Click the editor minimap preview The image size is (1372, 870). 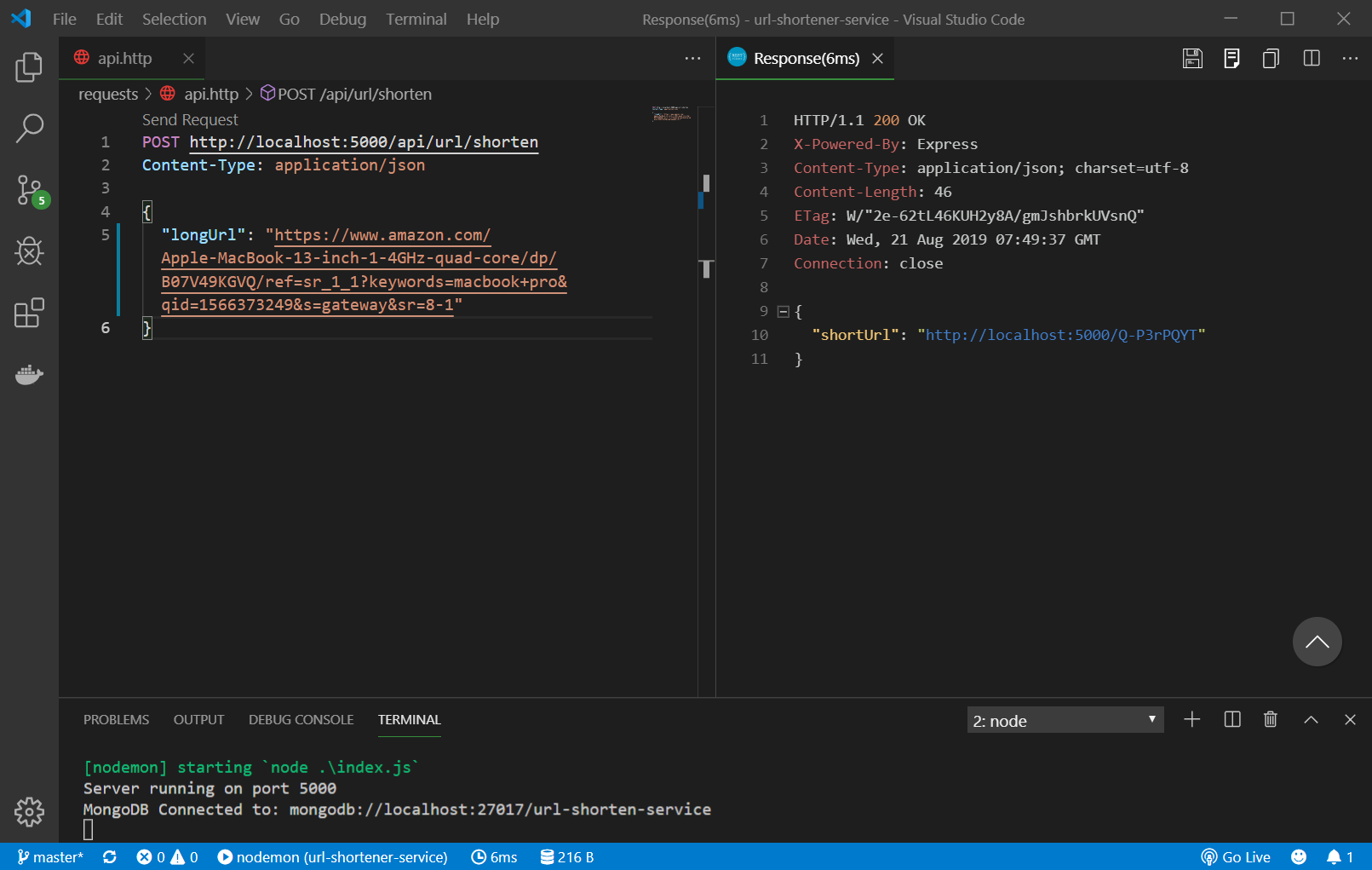pos(672,114)
